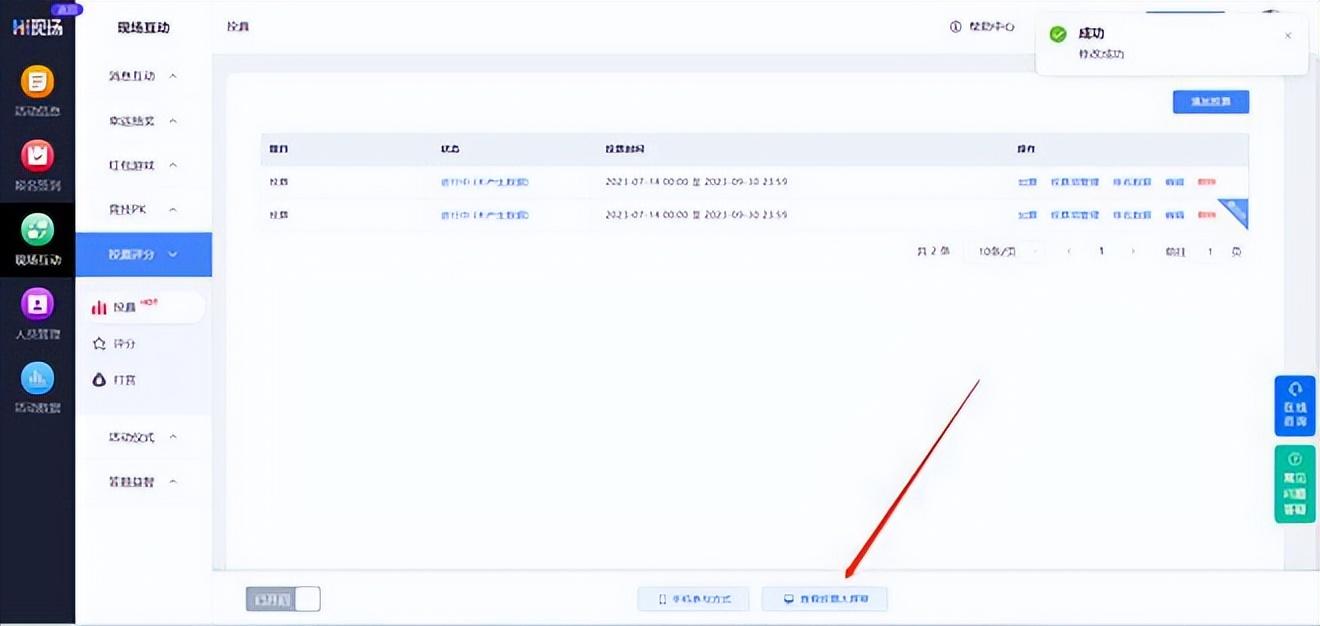This screenshot has height=626, width=1320.
Task: Expand the 红包游戏 menu section
Action: tap(143, 165)
